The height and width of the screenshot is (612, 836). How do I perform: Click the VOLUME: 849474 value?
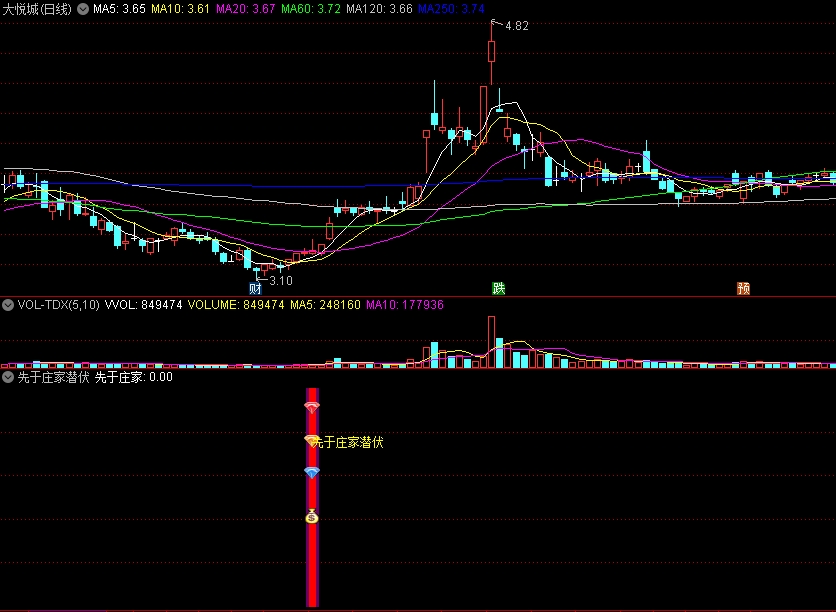tap(236, 305)
